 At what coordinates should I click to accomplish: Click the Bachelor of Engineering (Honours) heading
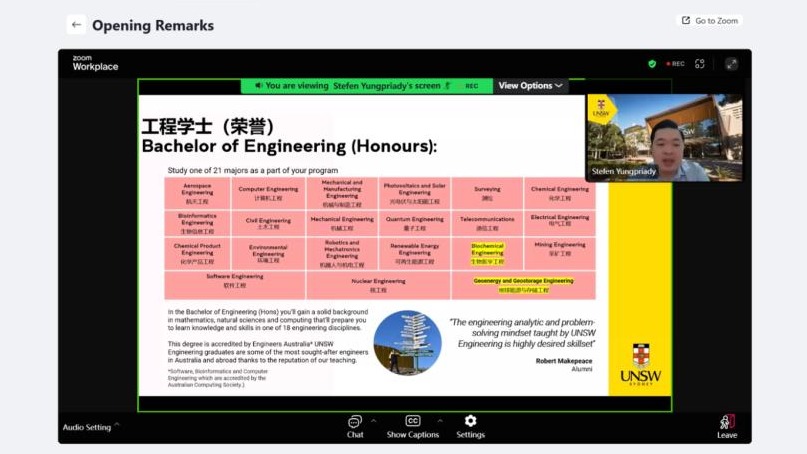tap(289, 146)
